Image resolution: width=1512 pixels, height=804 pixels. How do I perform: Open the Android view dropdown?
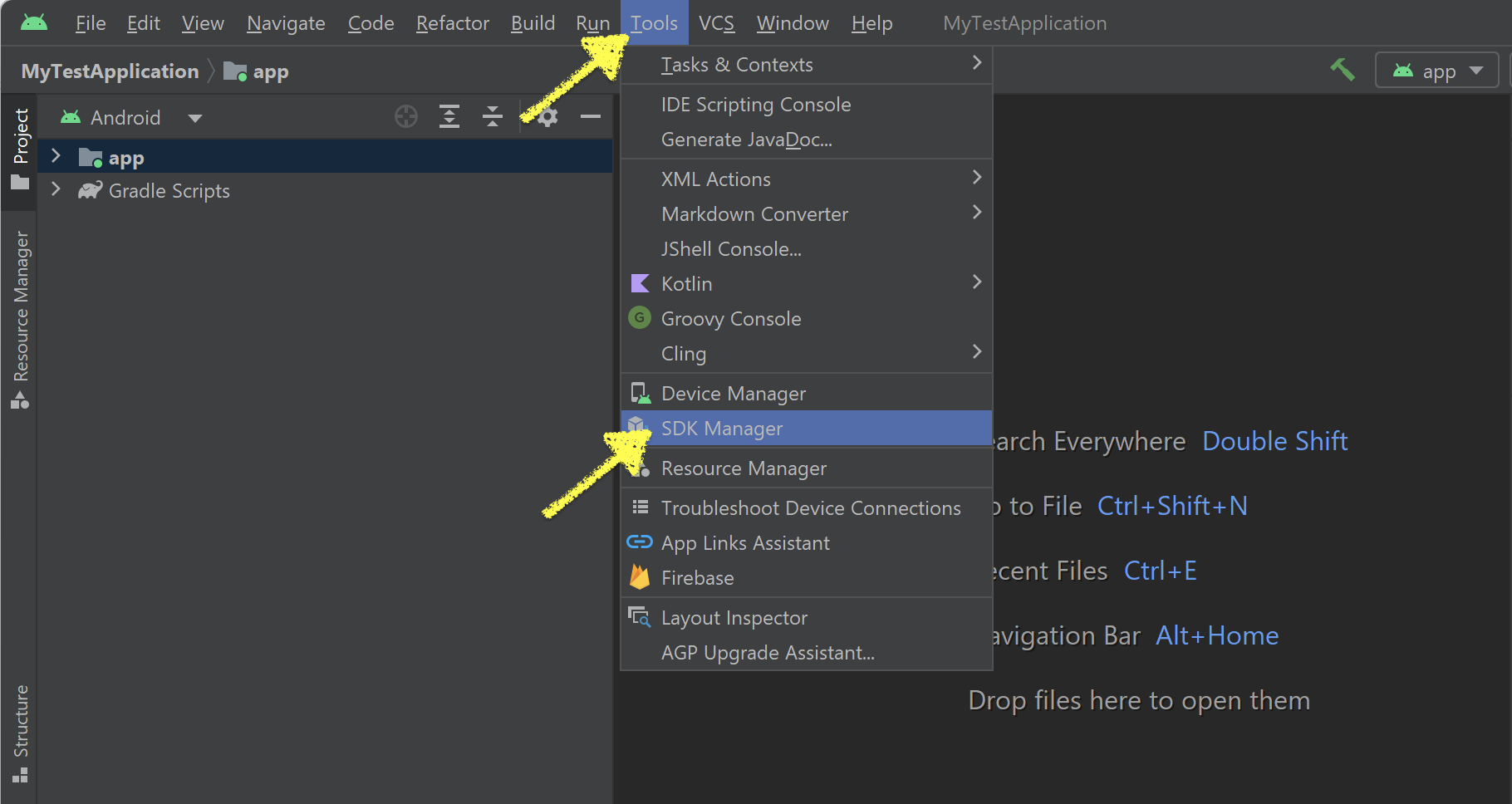[x=195, y=118]
